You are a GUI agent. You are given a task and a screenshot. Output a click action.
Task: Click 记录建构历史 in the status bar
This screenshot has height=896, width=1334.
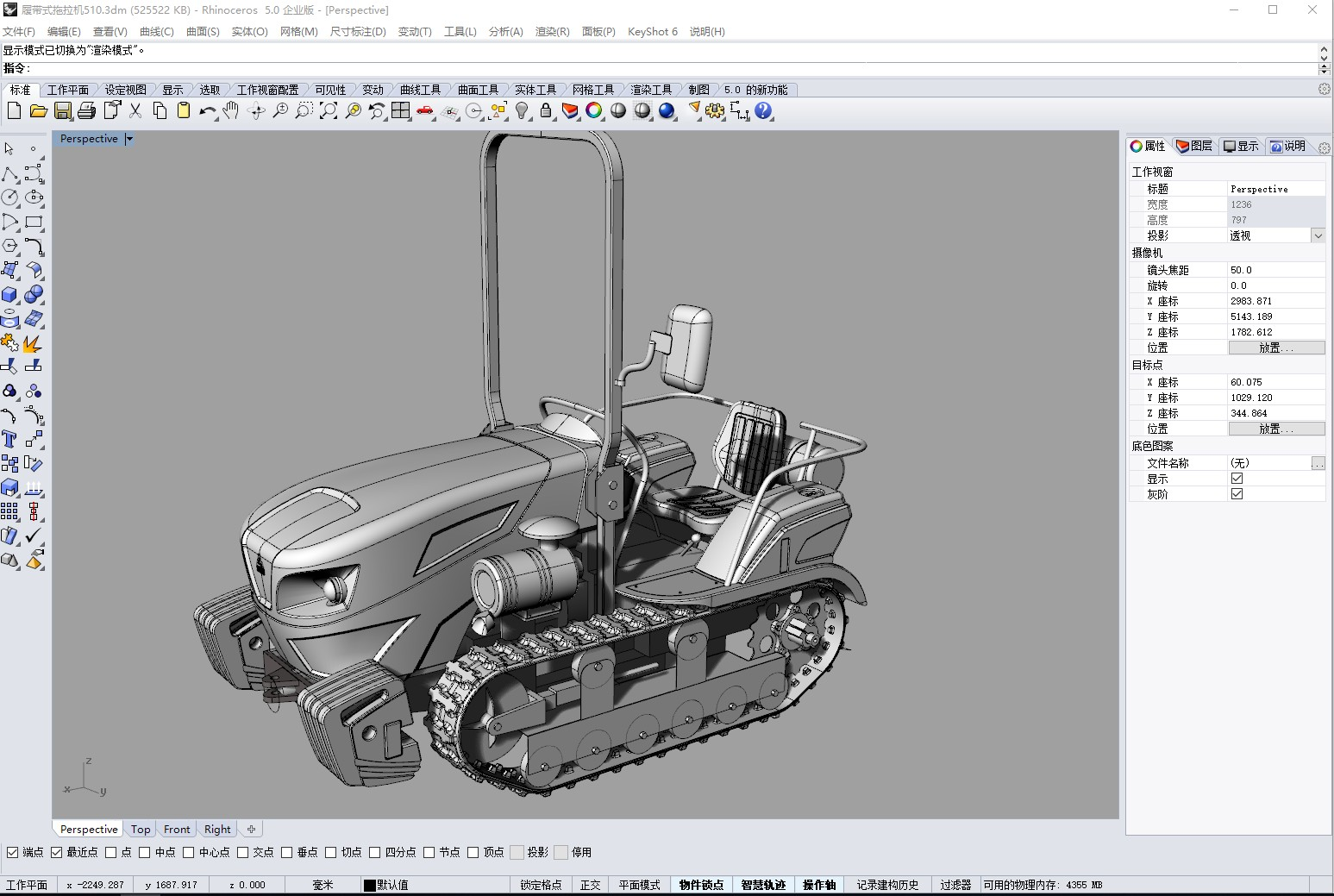coord(887,884)
